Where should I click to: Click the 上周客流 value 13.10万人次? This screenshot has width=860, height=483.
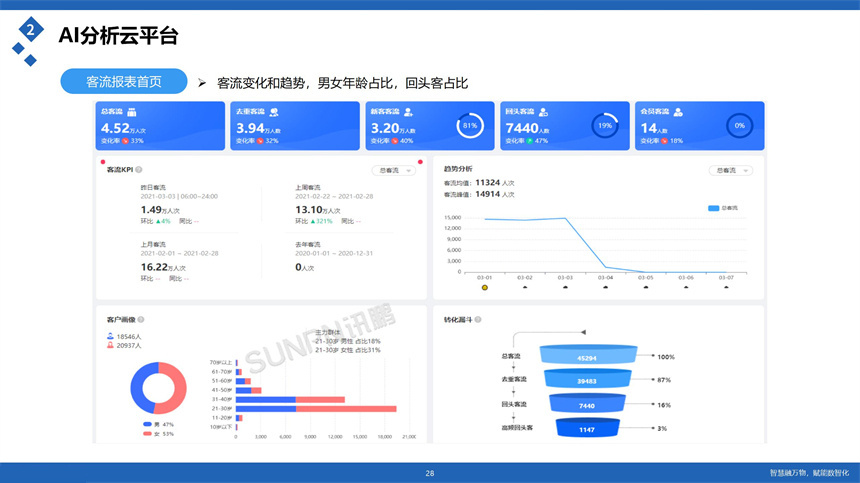point(318,210)
